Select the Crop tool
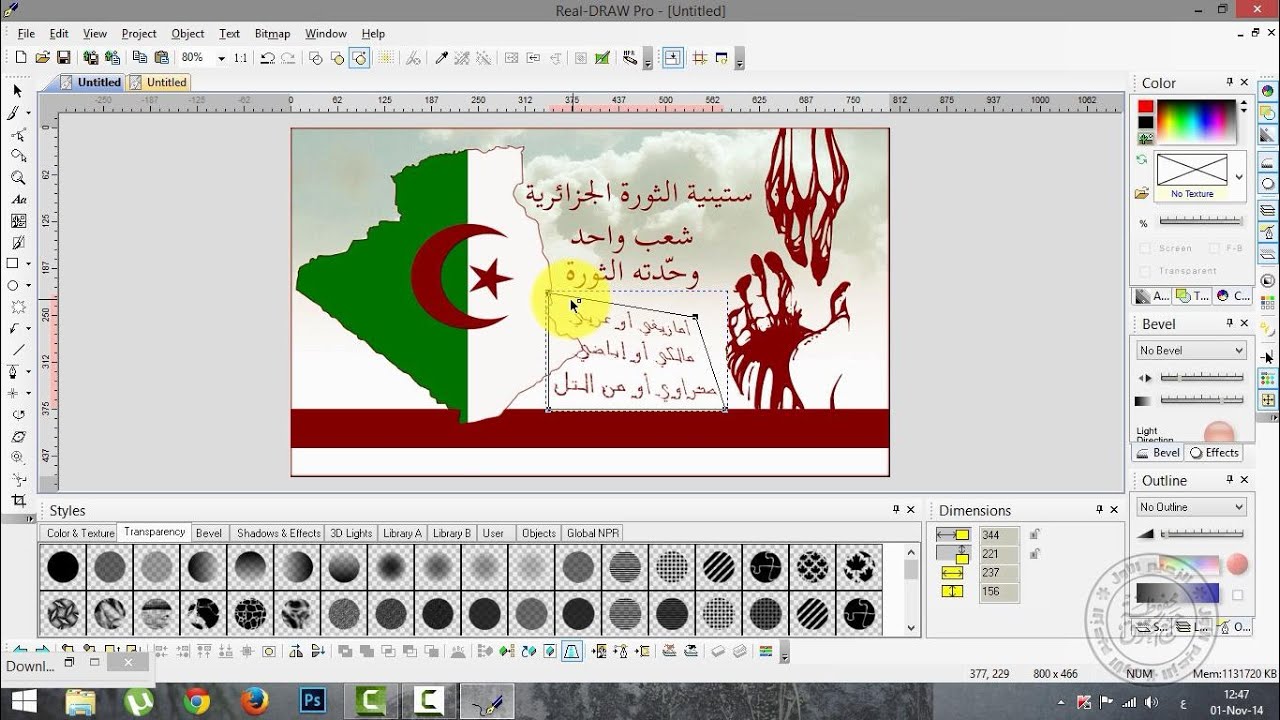The height and width of the screenshot is (720, 1280). pos(18,501)
